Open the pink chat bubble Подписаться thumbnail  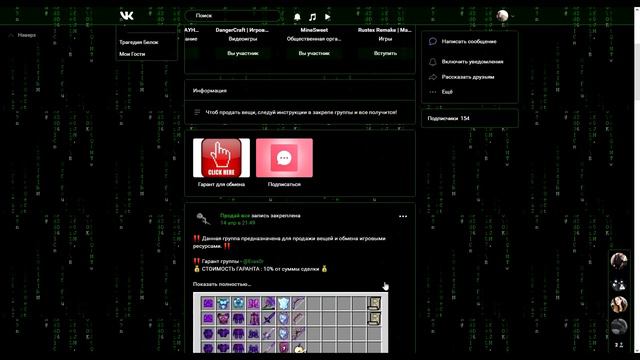(x=284, y=158)
